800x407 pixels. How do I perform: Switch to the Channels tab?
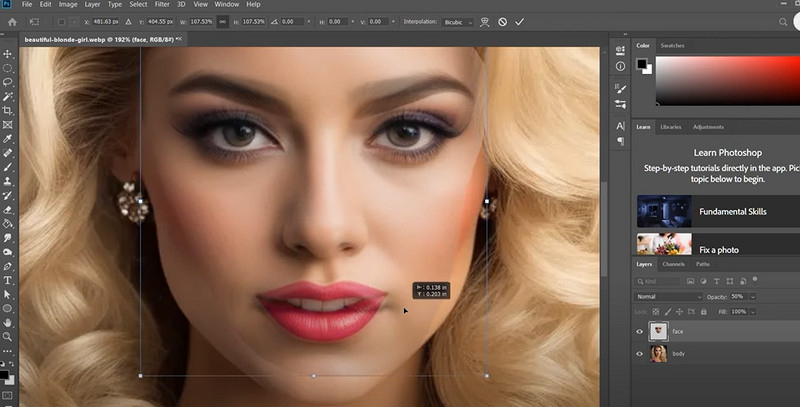[673, 264]
